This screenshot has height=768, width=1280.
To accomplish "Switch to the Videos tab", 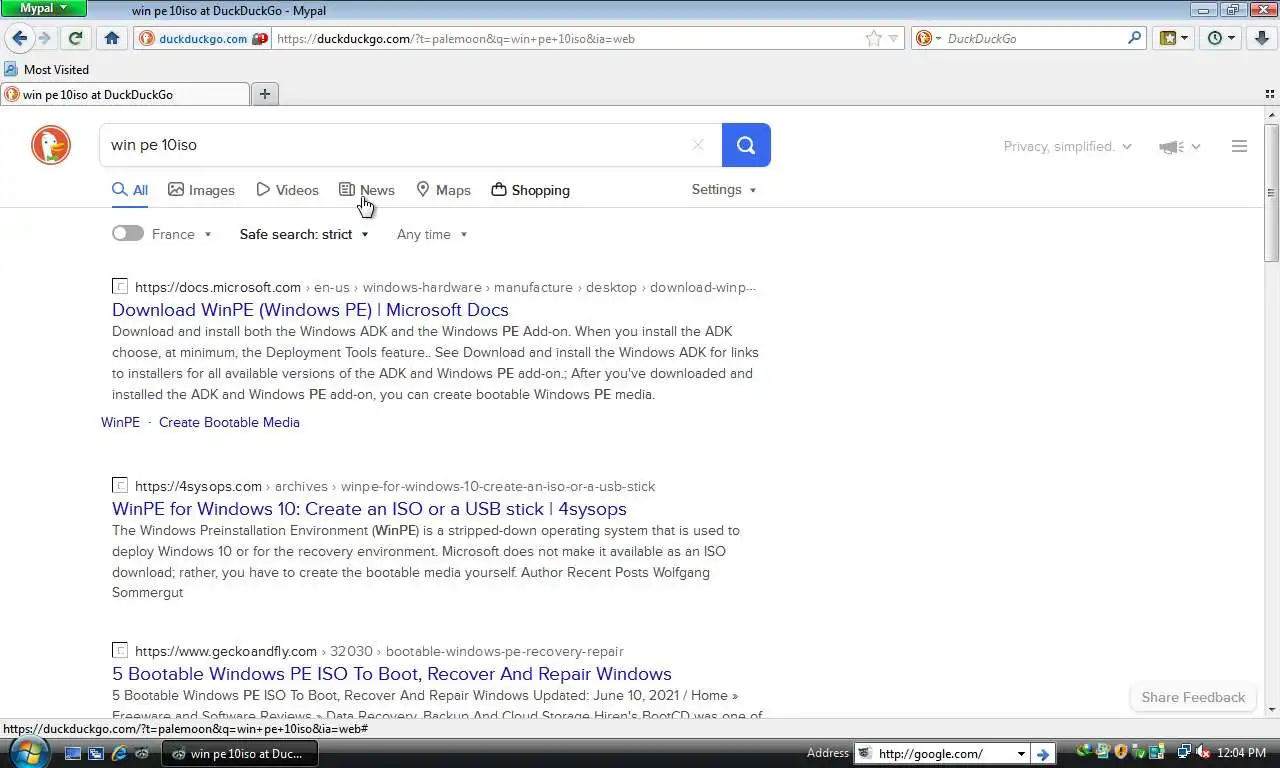I will tap(287, 190).
